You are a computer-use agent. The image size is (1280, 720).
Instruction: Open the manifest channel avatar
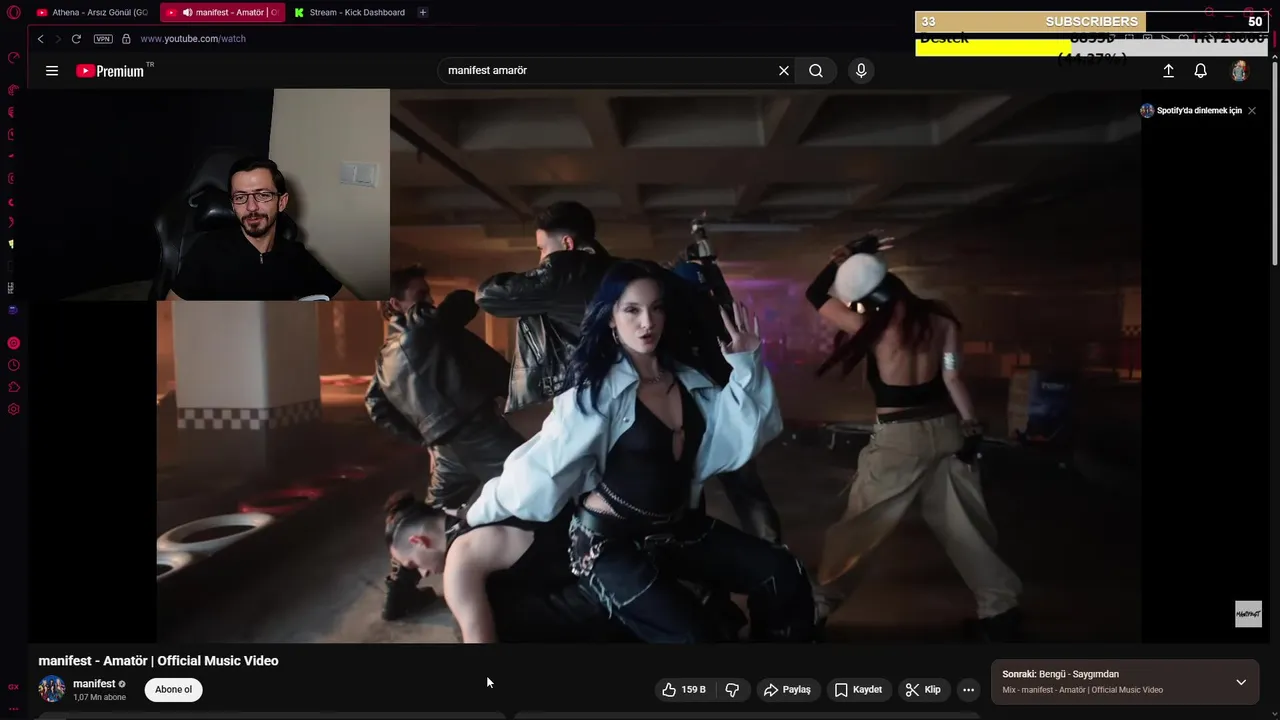[x=52, y=689]
